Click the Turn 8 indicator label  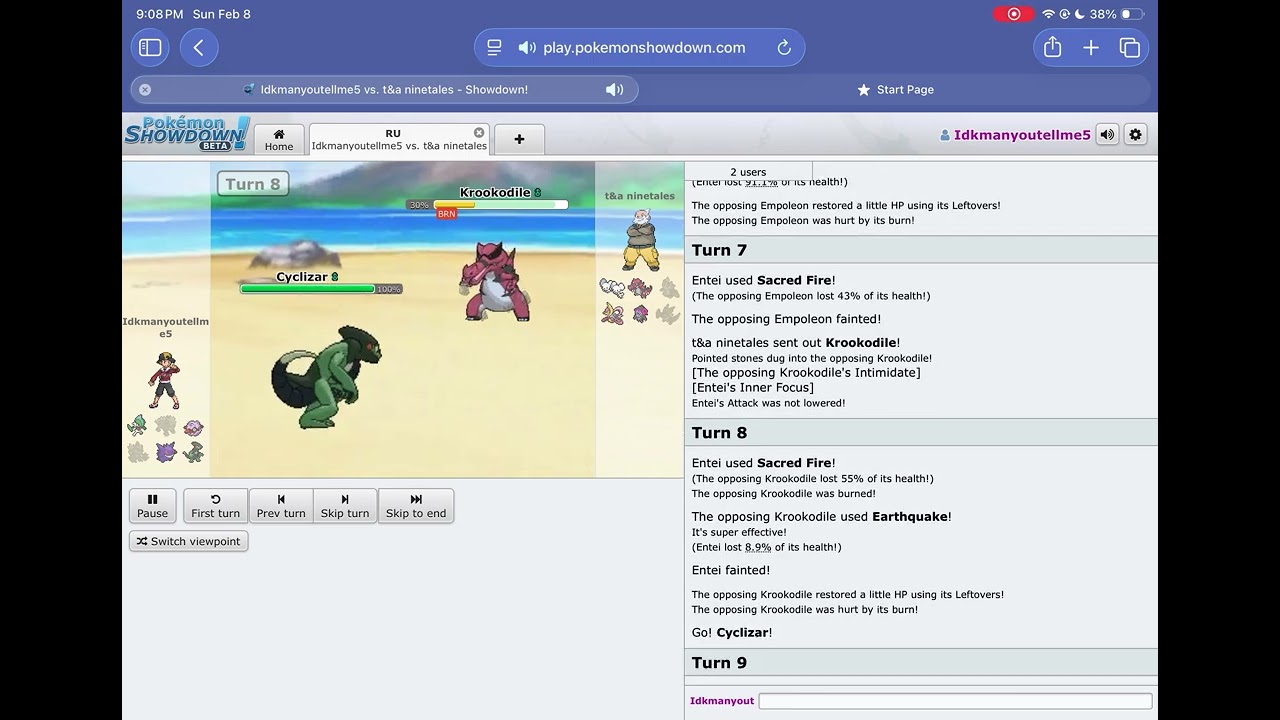253,184
